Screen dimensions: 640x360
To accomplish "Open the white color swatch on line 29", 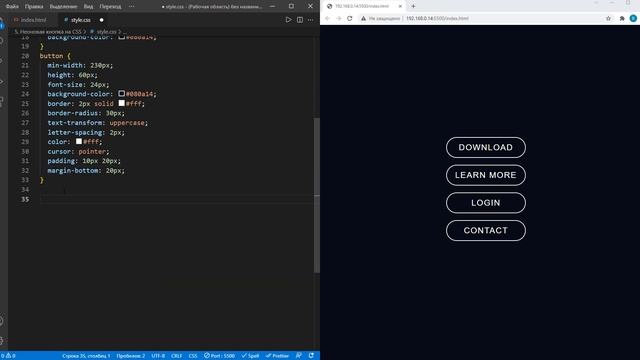I will tap(79, 141).
